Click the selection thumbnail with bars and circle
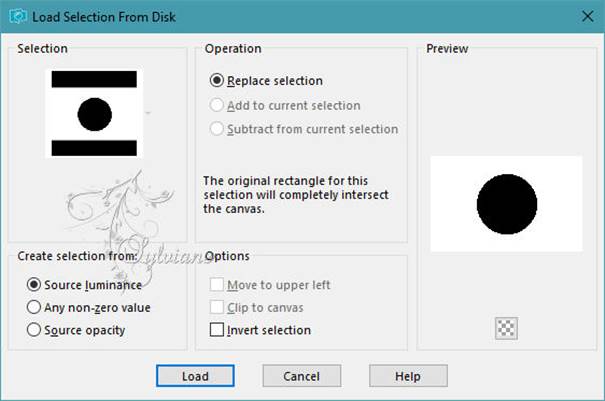 coord(94,113)
